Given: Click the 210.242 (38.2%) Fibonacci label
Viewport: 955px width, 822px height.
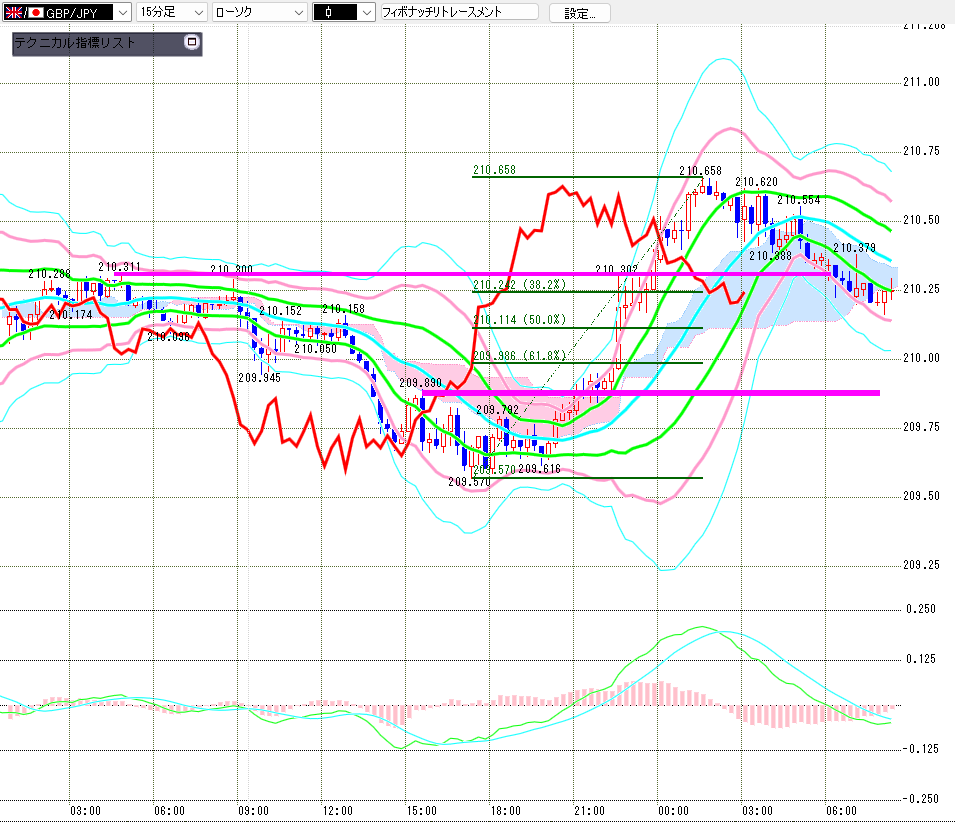Looking at the screenshot, I should (x=520, y=284).
